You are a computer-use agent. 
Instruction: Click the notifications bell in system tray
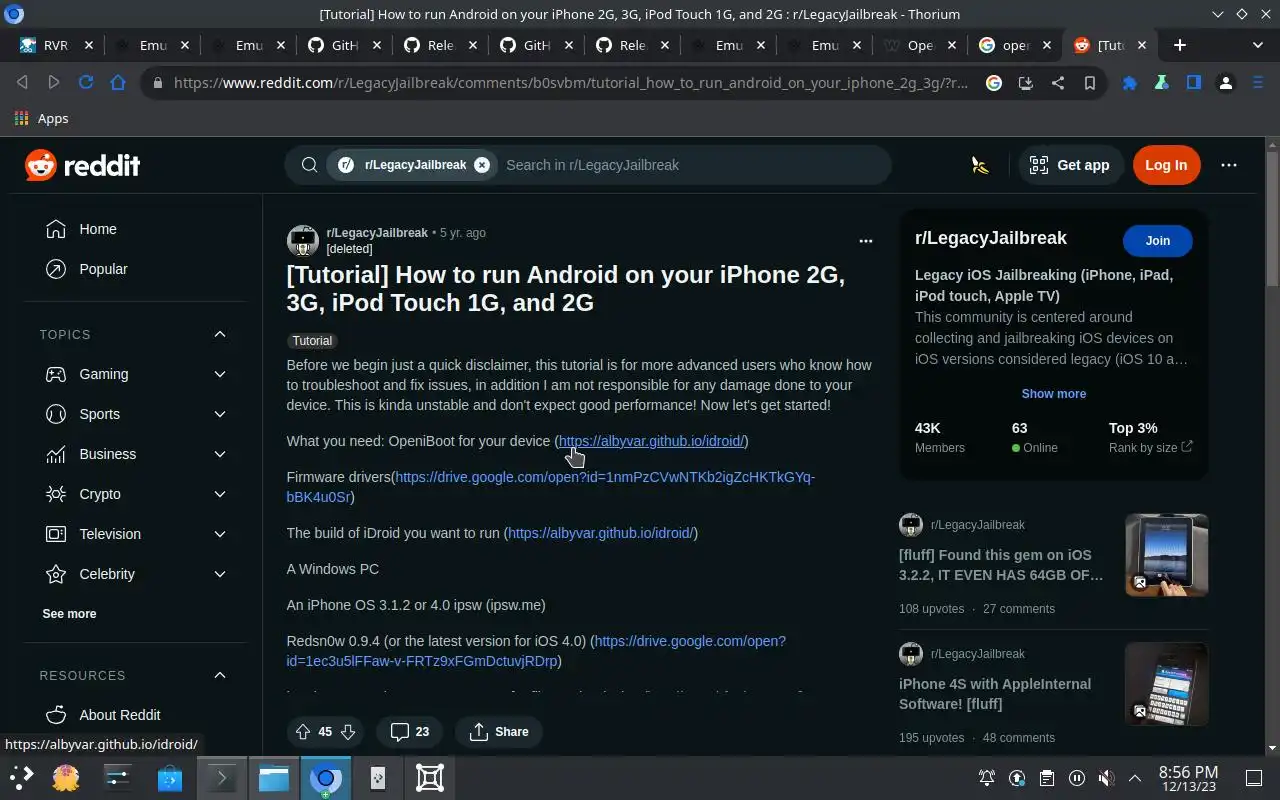coord(987,778)
